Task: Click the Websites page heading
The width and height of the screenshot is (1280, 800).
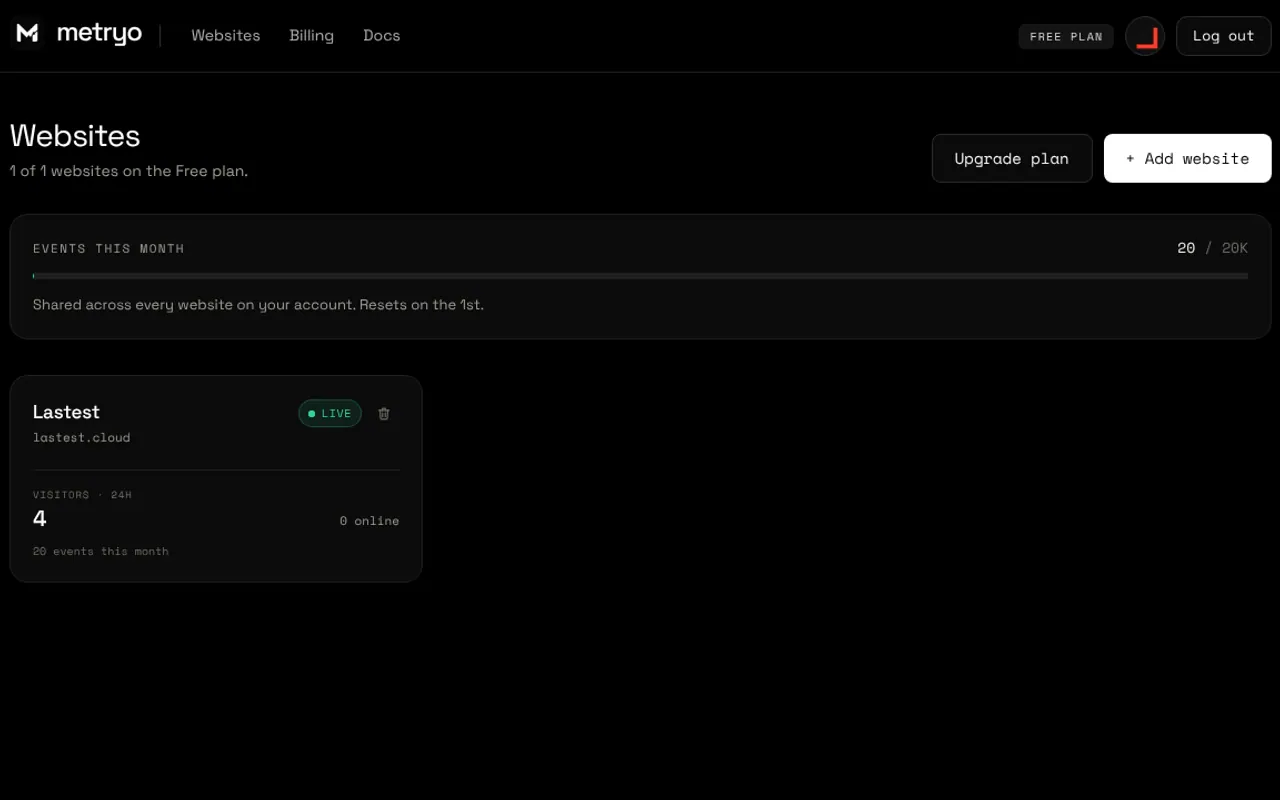Action: [x=75, y=136]
